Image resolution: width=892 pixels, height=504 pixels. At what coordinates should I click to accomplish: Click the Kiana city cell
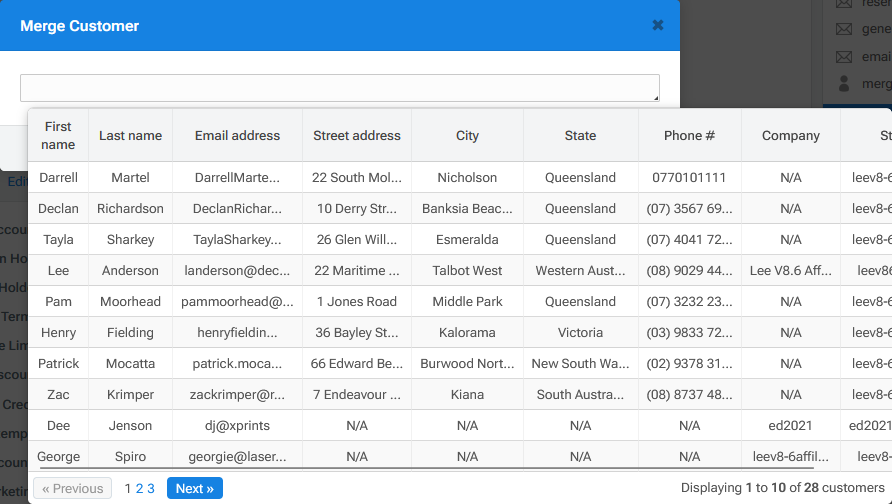tap(467, 394)
